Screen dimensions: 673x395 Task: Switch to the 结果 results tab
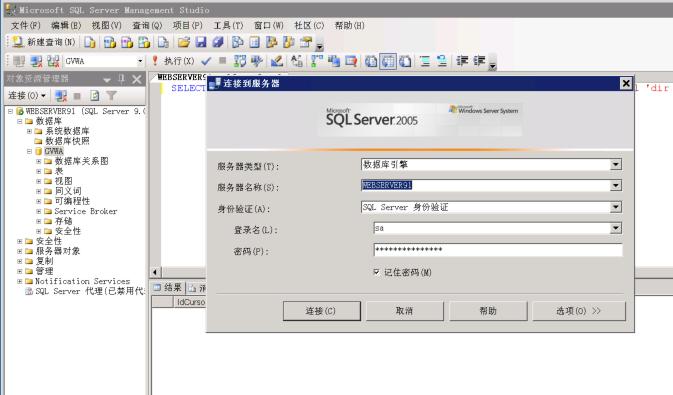168,288
